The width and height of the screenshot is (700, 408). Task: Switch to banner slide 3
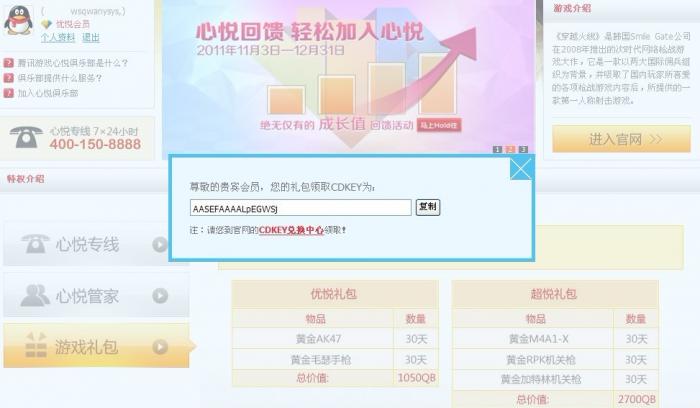click(x=523, y=150)
